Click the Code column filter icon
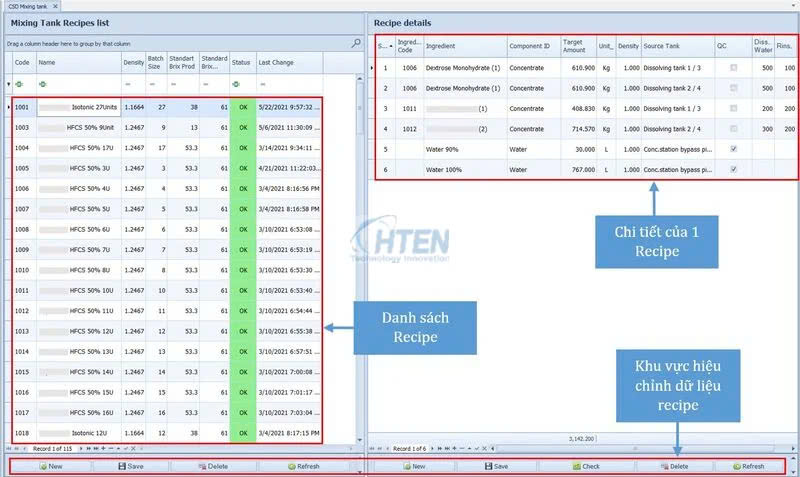The height and width of the screenshot is (477, 800). pyautogui.click(x=18, y=85)
